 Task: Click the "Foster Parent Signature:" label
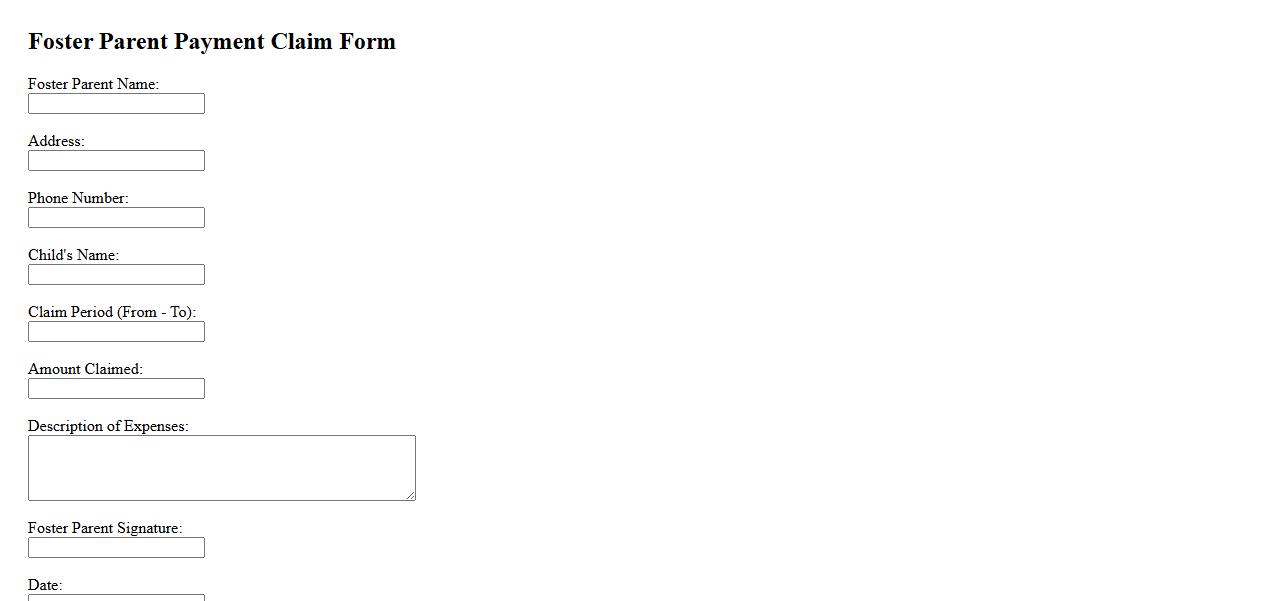[105, 528]
